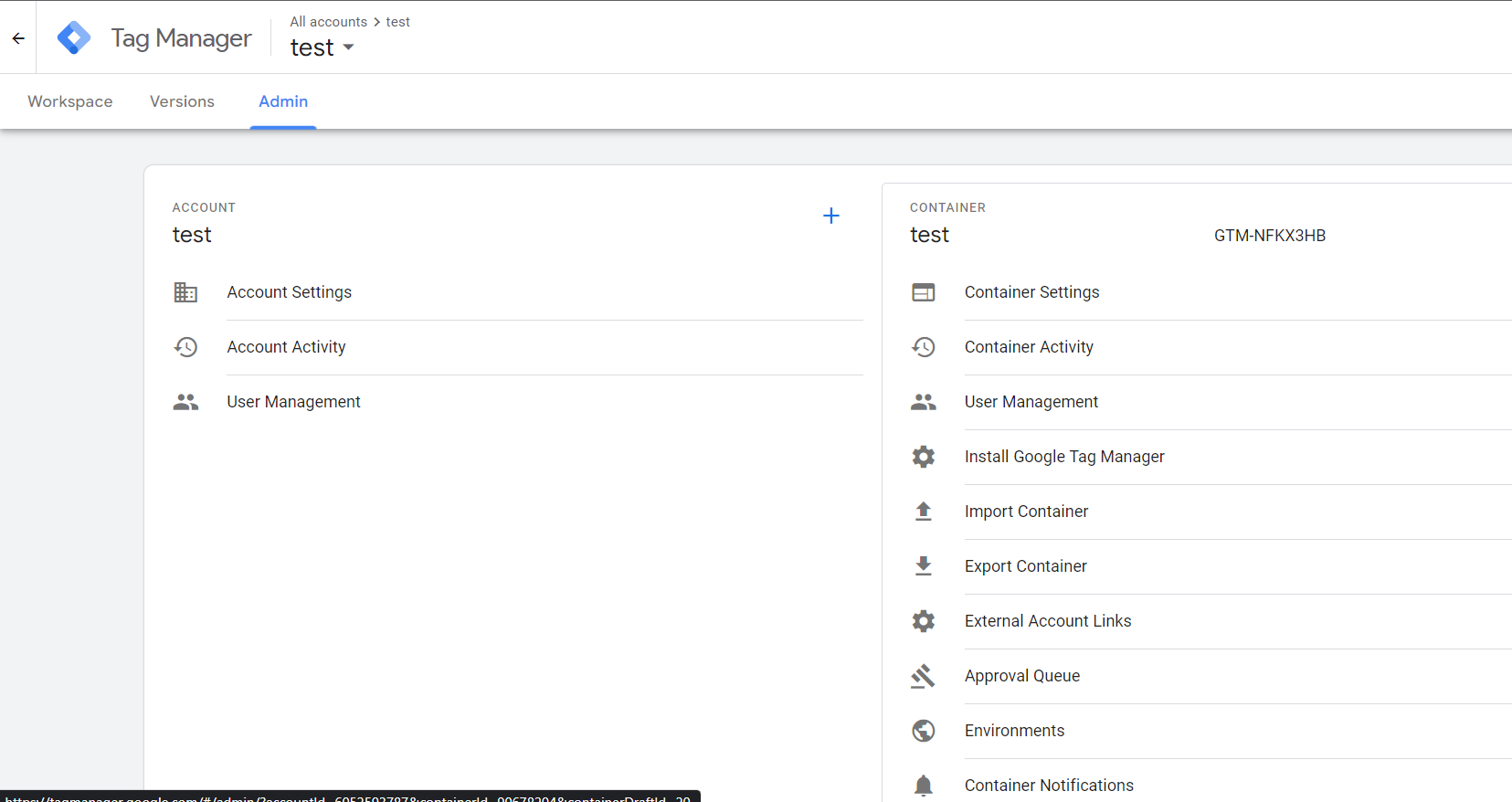Click the test account name heading
1512x802 pixels.
click(192, 235)
